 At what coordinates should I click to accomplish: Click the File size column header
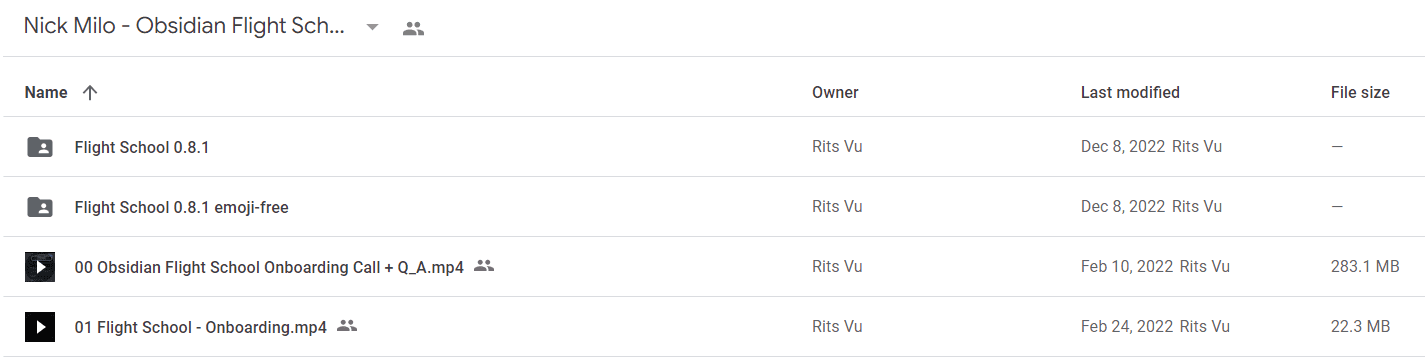(x=1360, y=92)
